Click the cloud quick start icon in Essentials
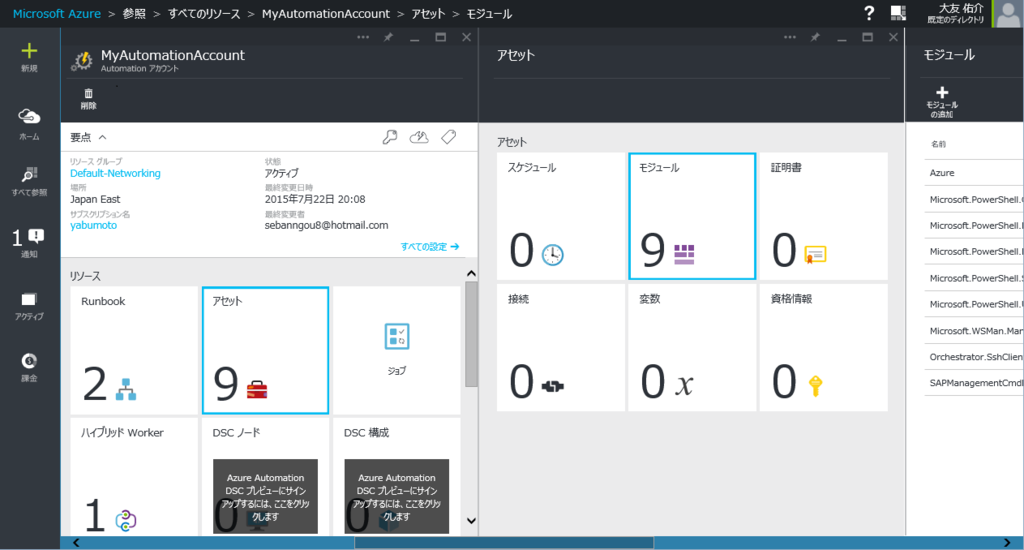1024x550 pixels. coord(419,137)
